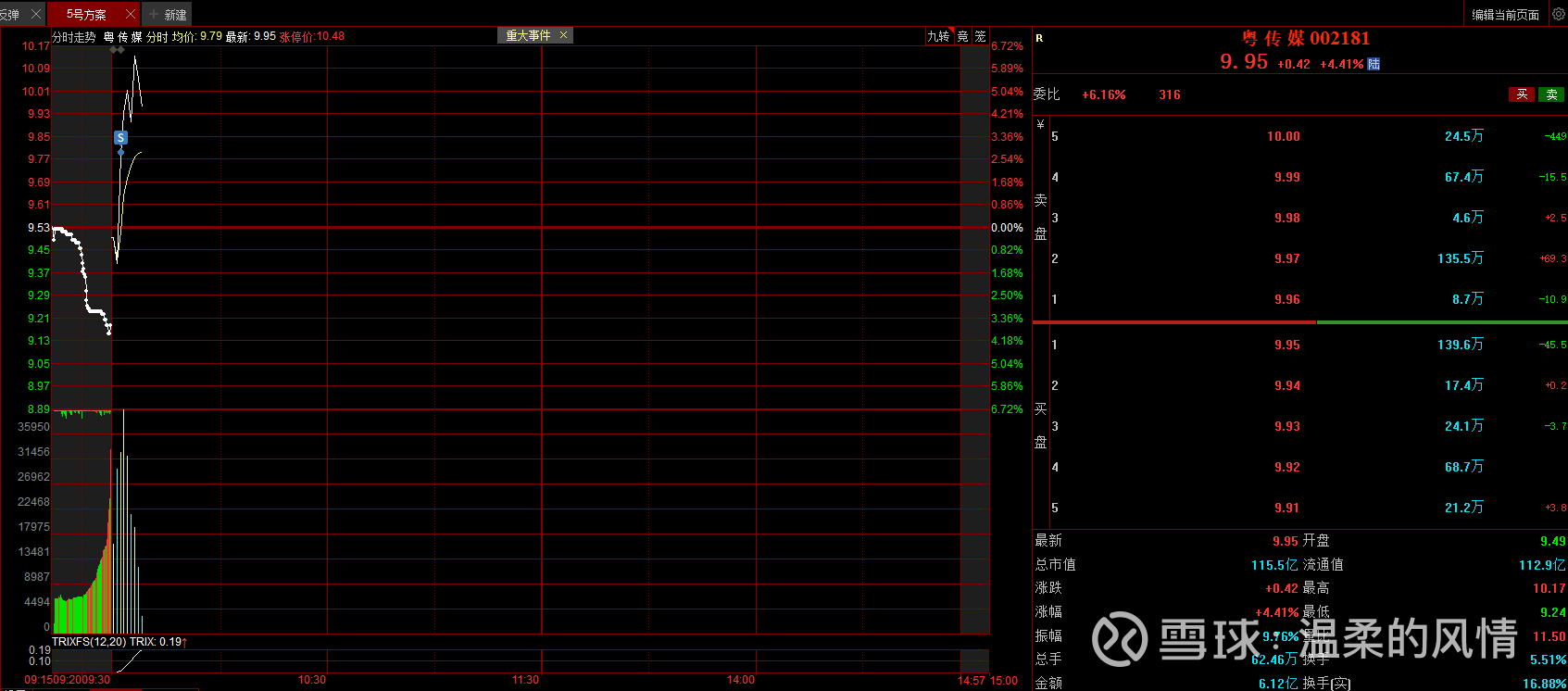Viewport: 1568px width, 691px height.
Task: Click the 0.00% baseline percentage label
Action: click(x=1008, y=228)
